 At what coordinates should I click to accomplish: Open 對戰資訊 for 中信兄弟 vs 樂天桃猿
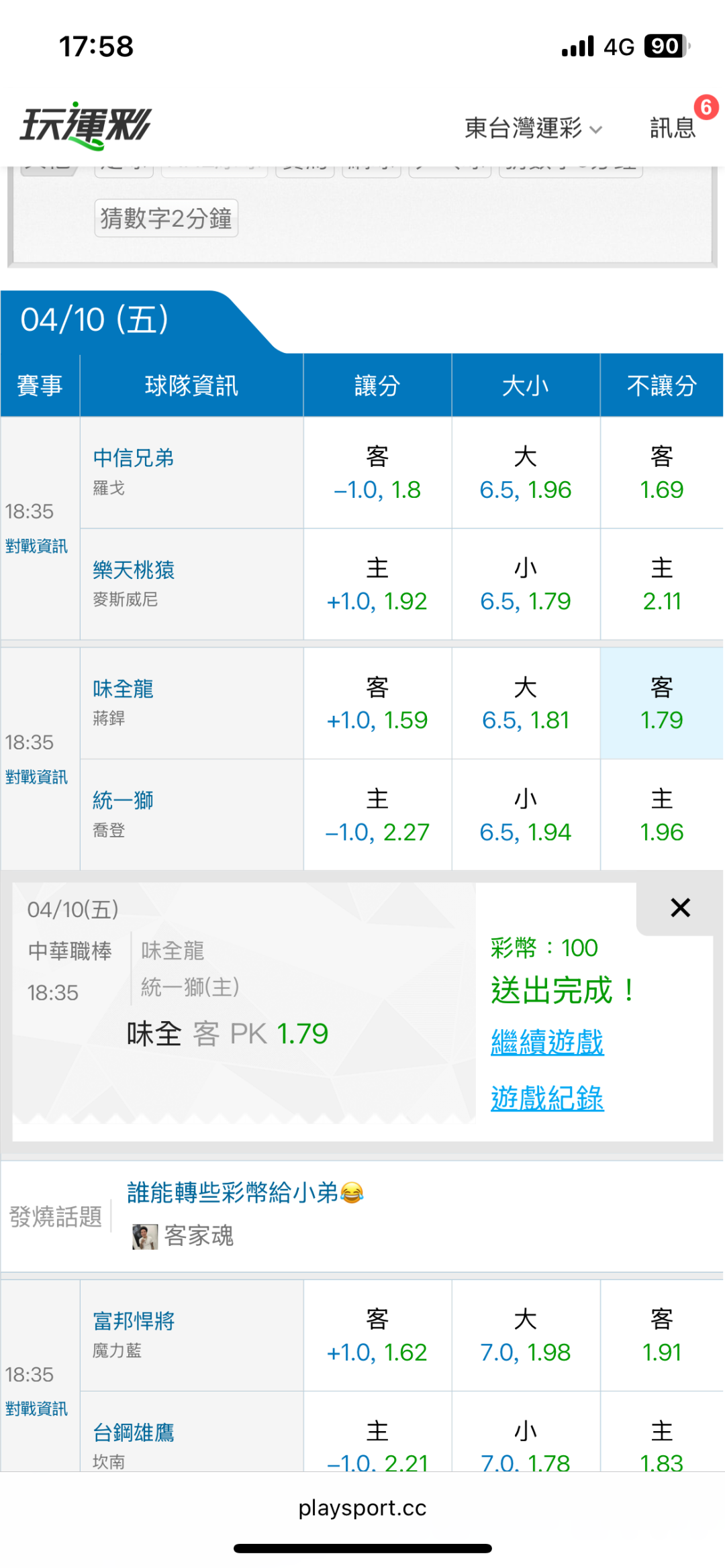pyautogui.click(x=37, y=546)
